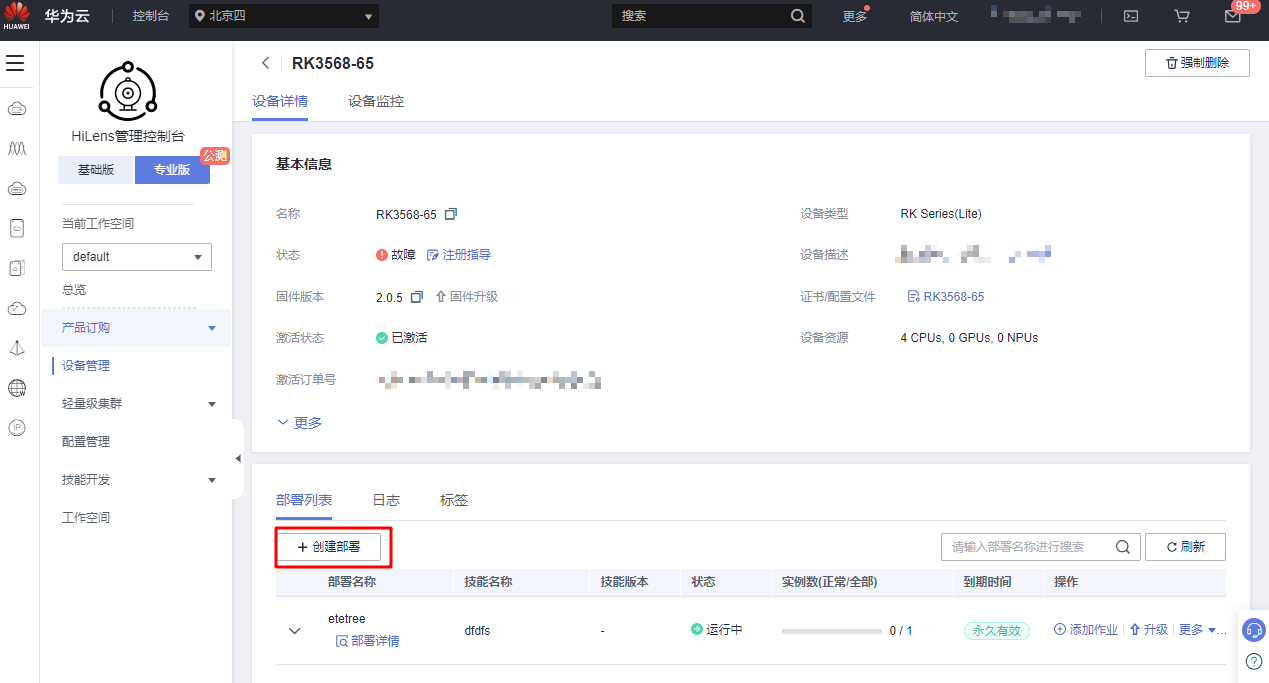Open 控制台 link in top bar
Image resolution: width=1269 pixels, height=683 pixels.
tap(151, 16)
